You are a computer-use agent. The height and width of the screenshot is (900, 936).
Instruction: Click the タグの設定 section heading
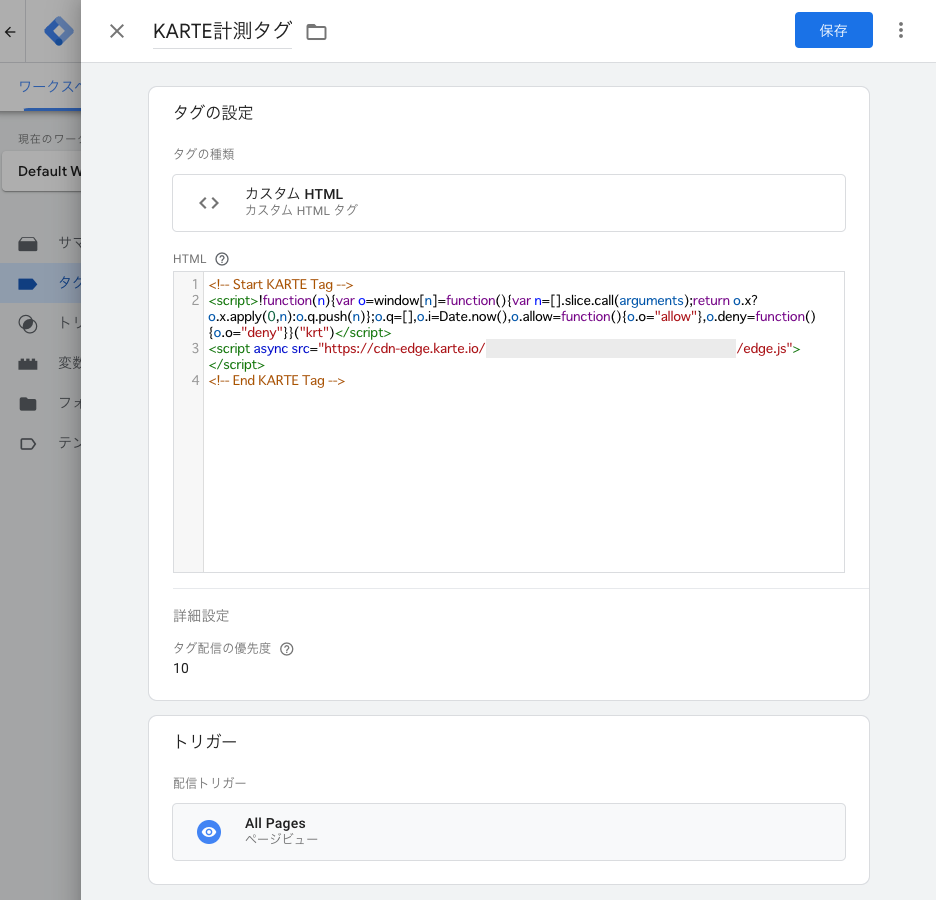(213, 113)
